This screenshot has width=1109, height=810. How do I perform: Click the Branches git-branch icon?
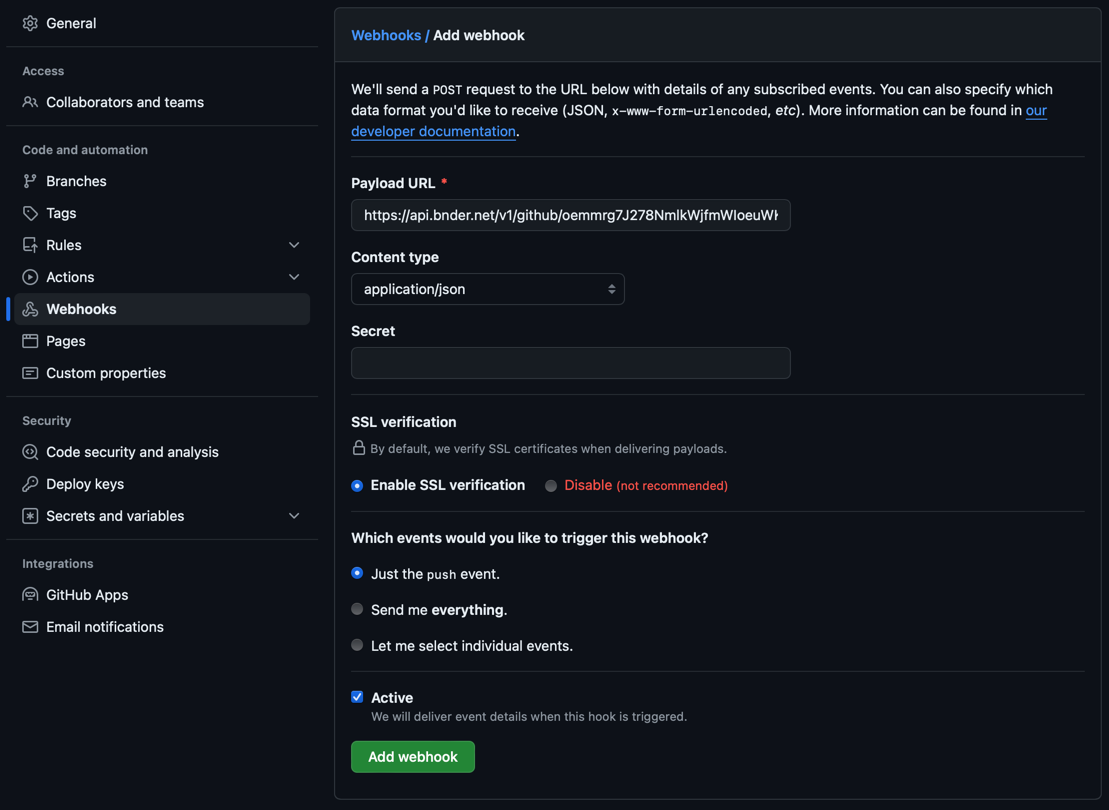(30, 181)
